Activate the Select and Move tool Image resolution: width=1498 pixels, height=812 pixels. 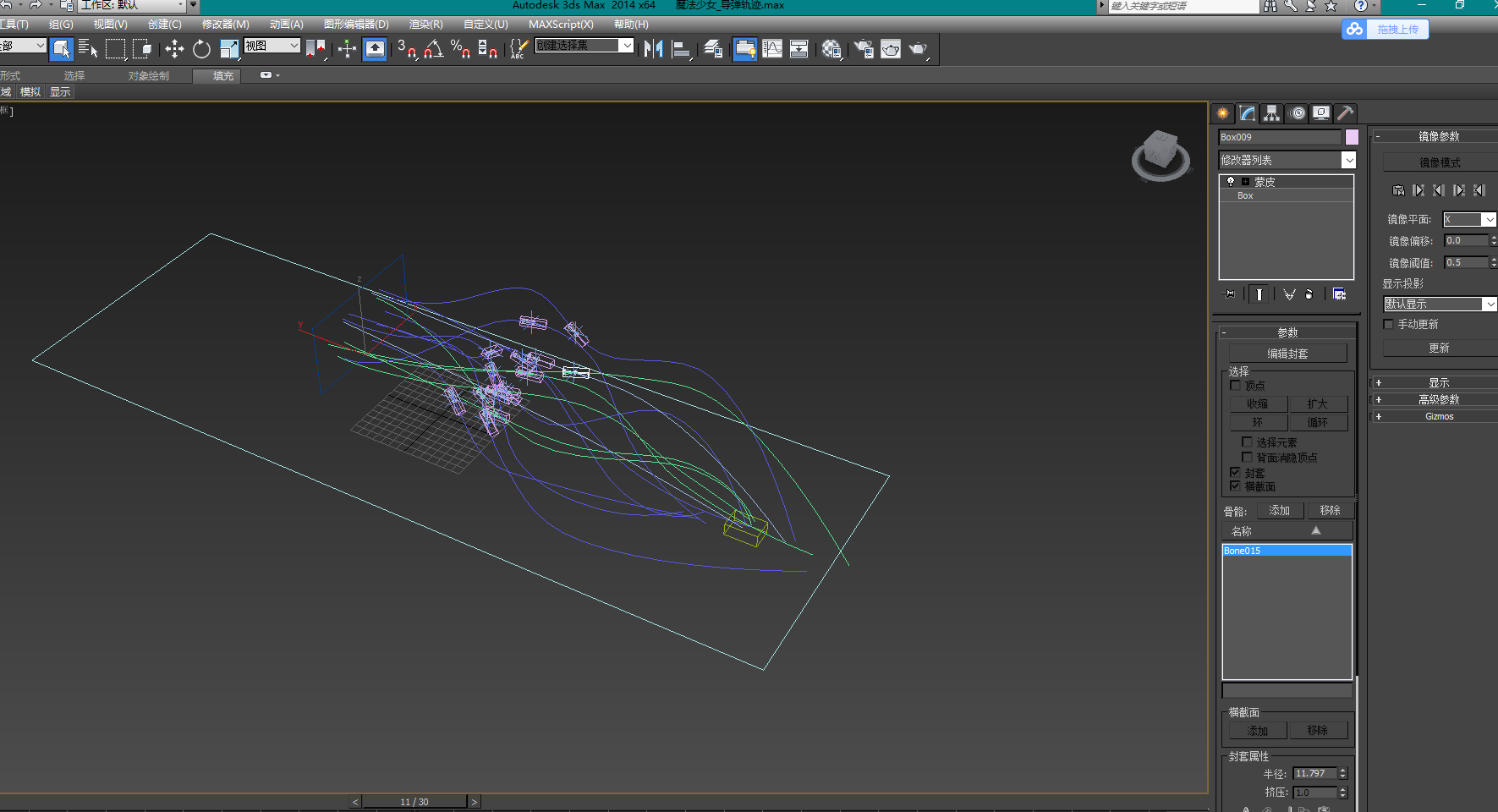[x=174, y=49]
